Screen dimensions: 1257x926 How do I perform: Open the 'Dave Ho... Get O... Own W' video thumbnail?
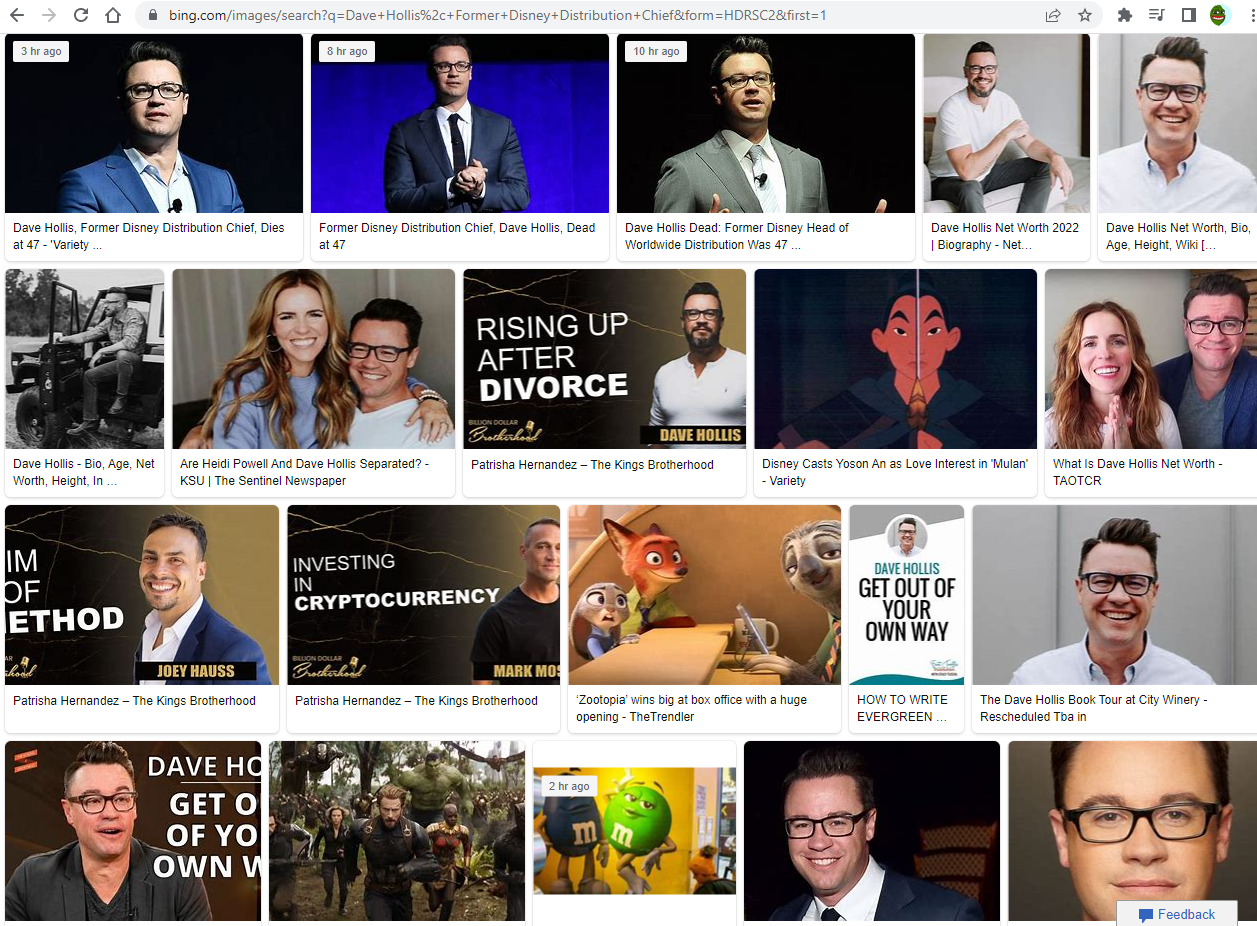point(133,831)
